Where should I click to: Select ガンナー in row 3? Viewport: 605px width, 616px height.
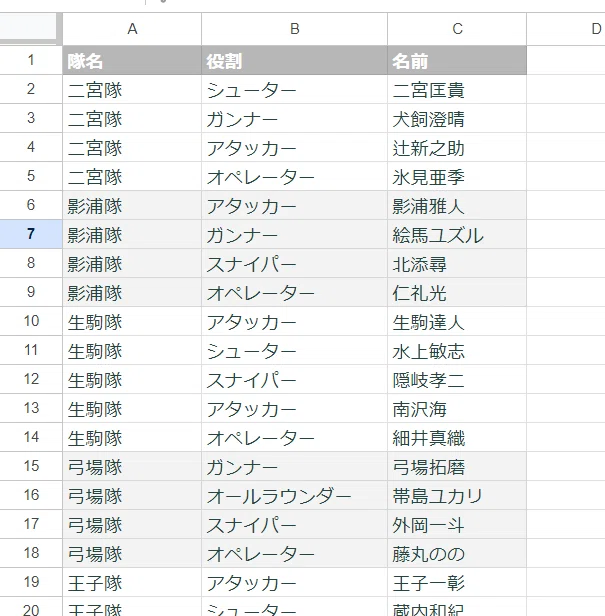(294, 118)
